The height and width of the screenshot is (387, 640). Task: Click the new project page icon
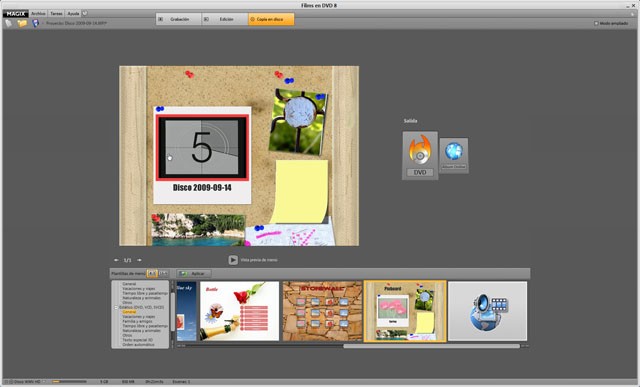[x=9, y=24]
